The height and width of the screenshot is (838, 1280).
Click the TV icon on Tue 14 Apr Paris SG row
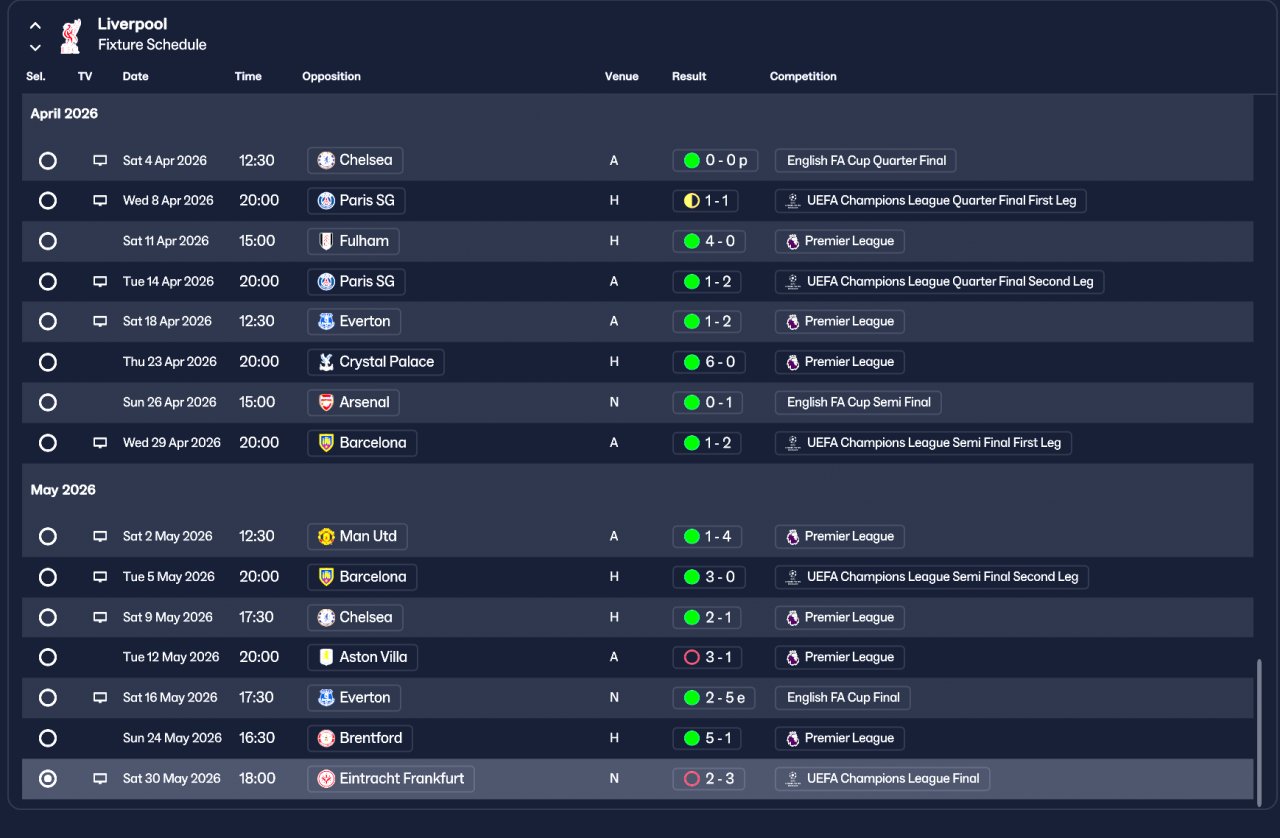click(x=100, y=281)
